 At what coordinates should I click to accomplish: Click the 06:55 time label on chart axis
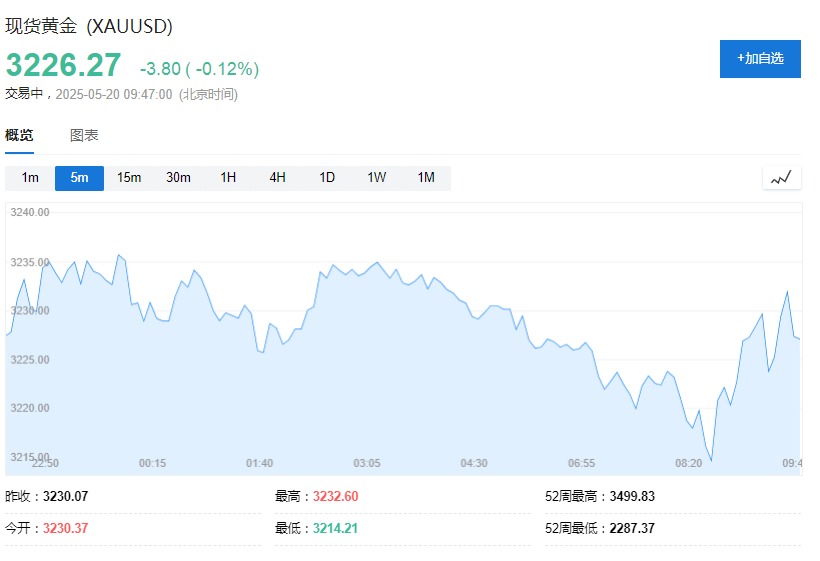click(581, 463)
